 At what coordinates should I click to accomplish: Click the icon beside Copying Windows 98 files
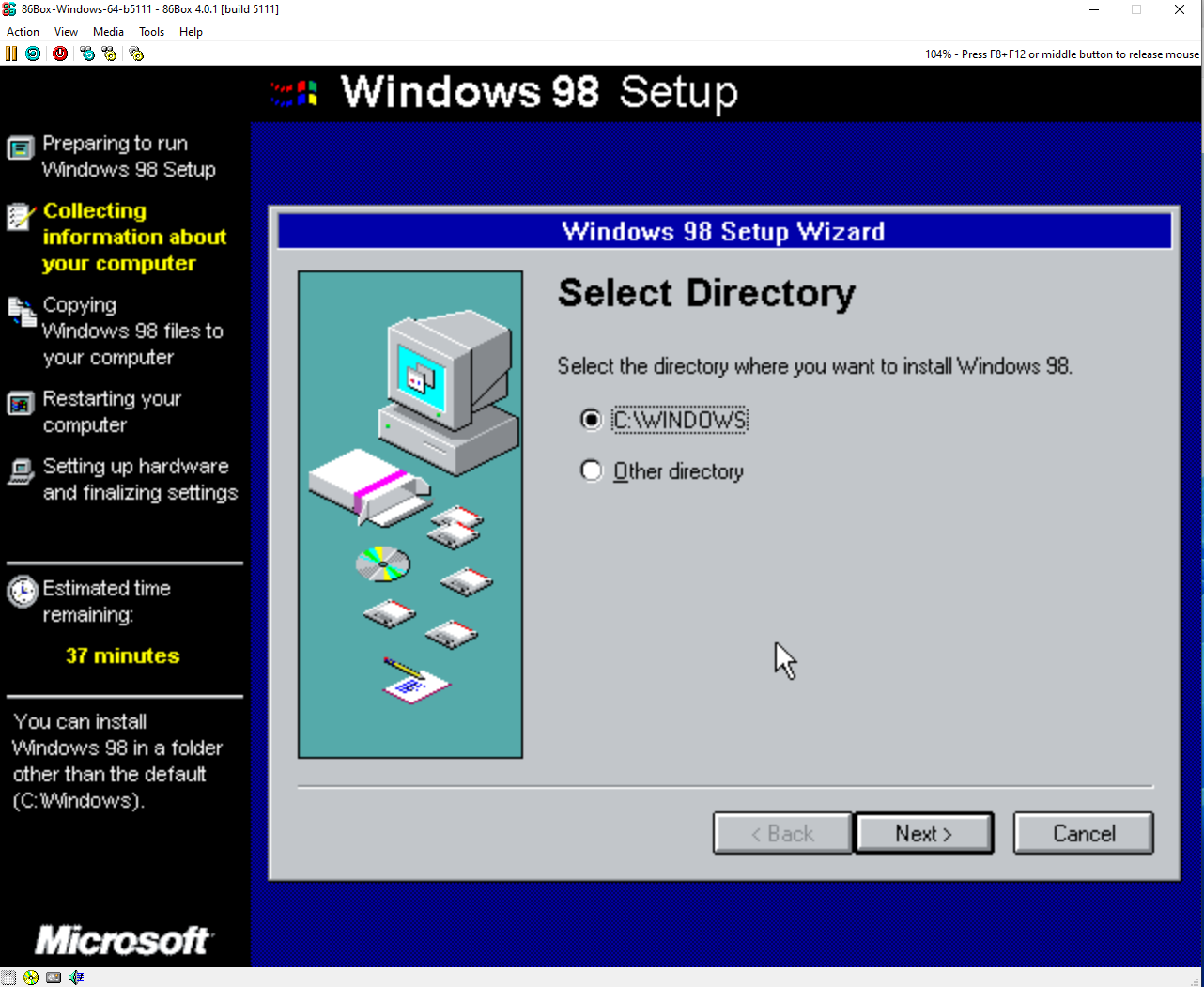[22, 312]
